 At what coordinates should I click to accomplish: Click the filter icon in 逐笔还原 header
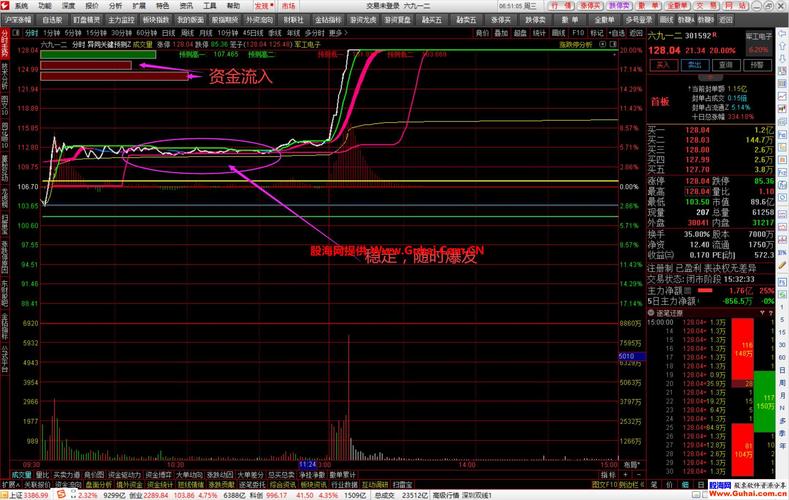click(762, 313)
